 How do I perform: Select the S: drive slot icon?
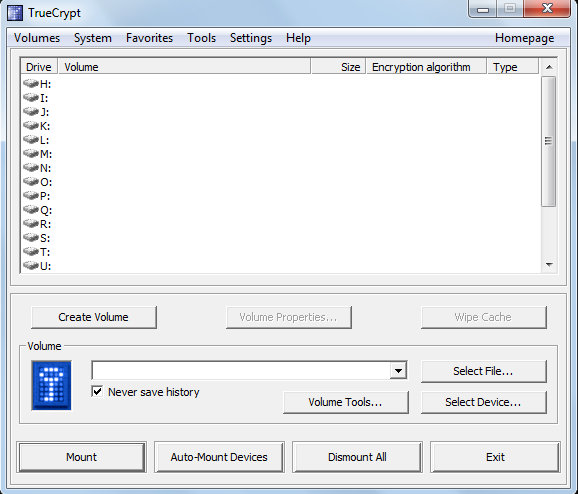tap(31, 237)
